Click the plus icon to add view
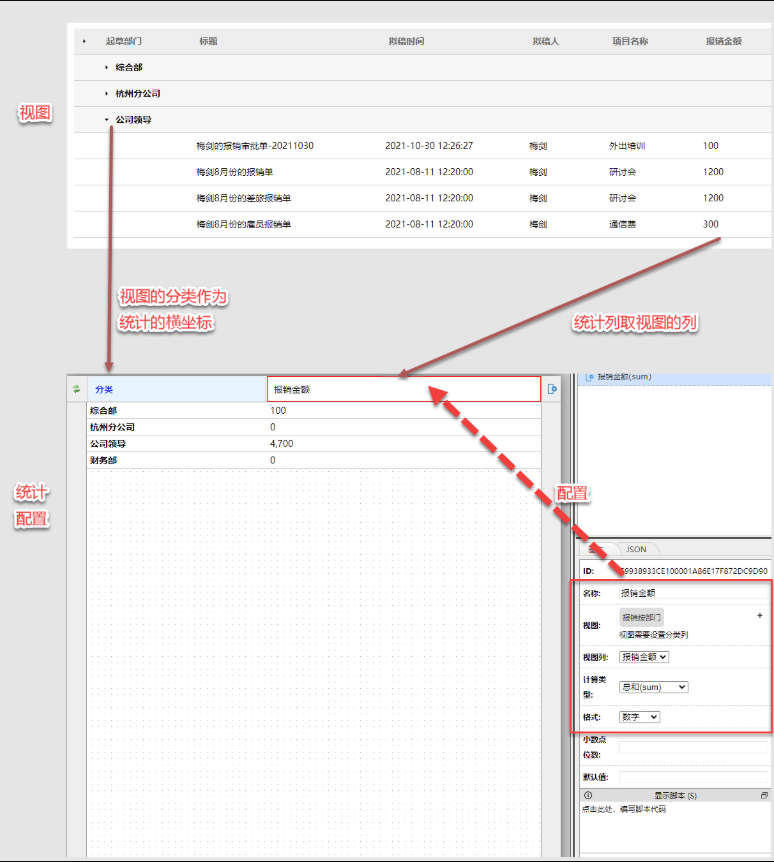Viewport: 774px width, 862px height. pos(760,616)
